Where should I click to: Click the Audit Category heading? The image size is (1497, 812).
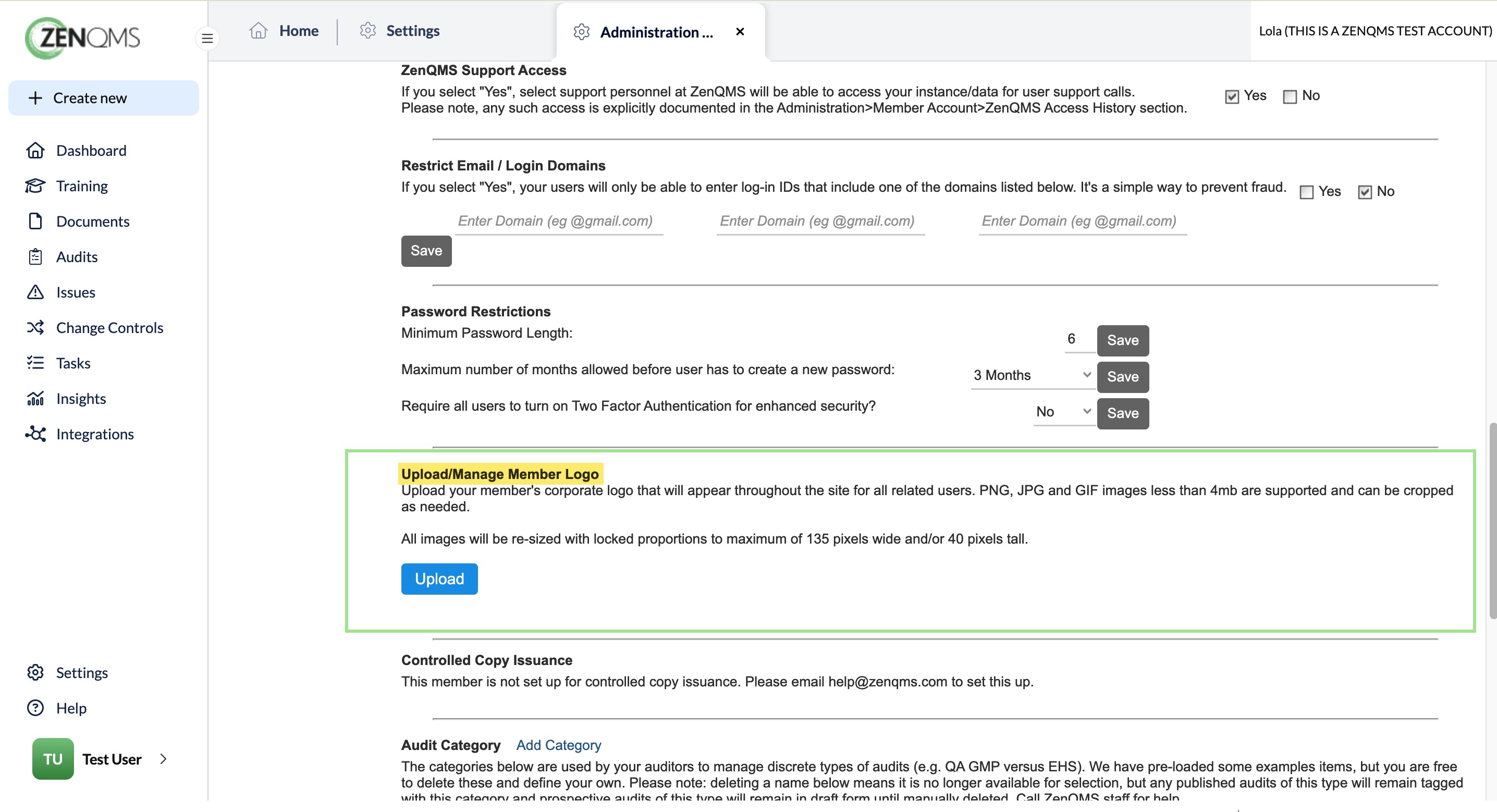pyautogui.click(x=450, y=745)
